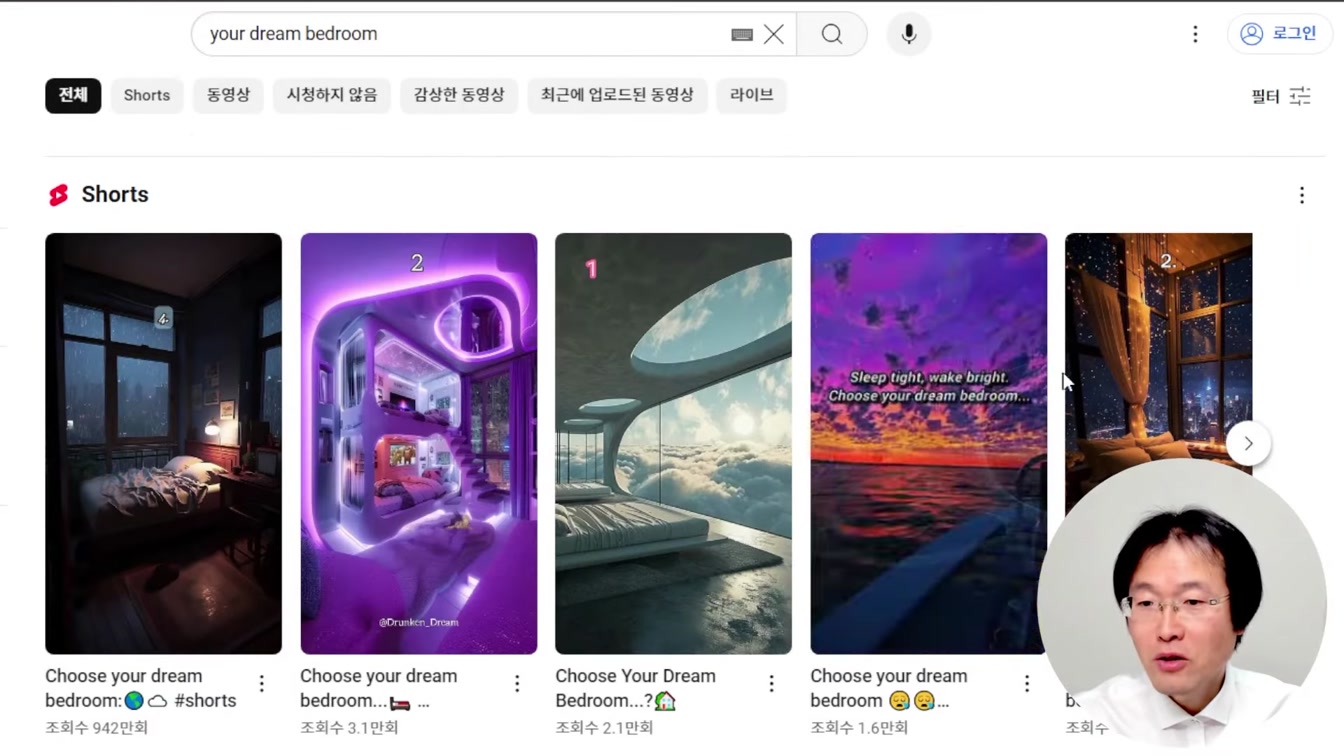Viewport: 1344px width, 756px height.
Task: Open menu for the 3.1만회 views short
Action: coord(517,684)
